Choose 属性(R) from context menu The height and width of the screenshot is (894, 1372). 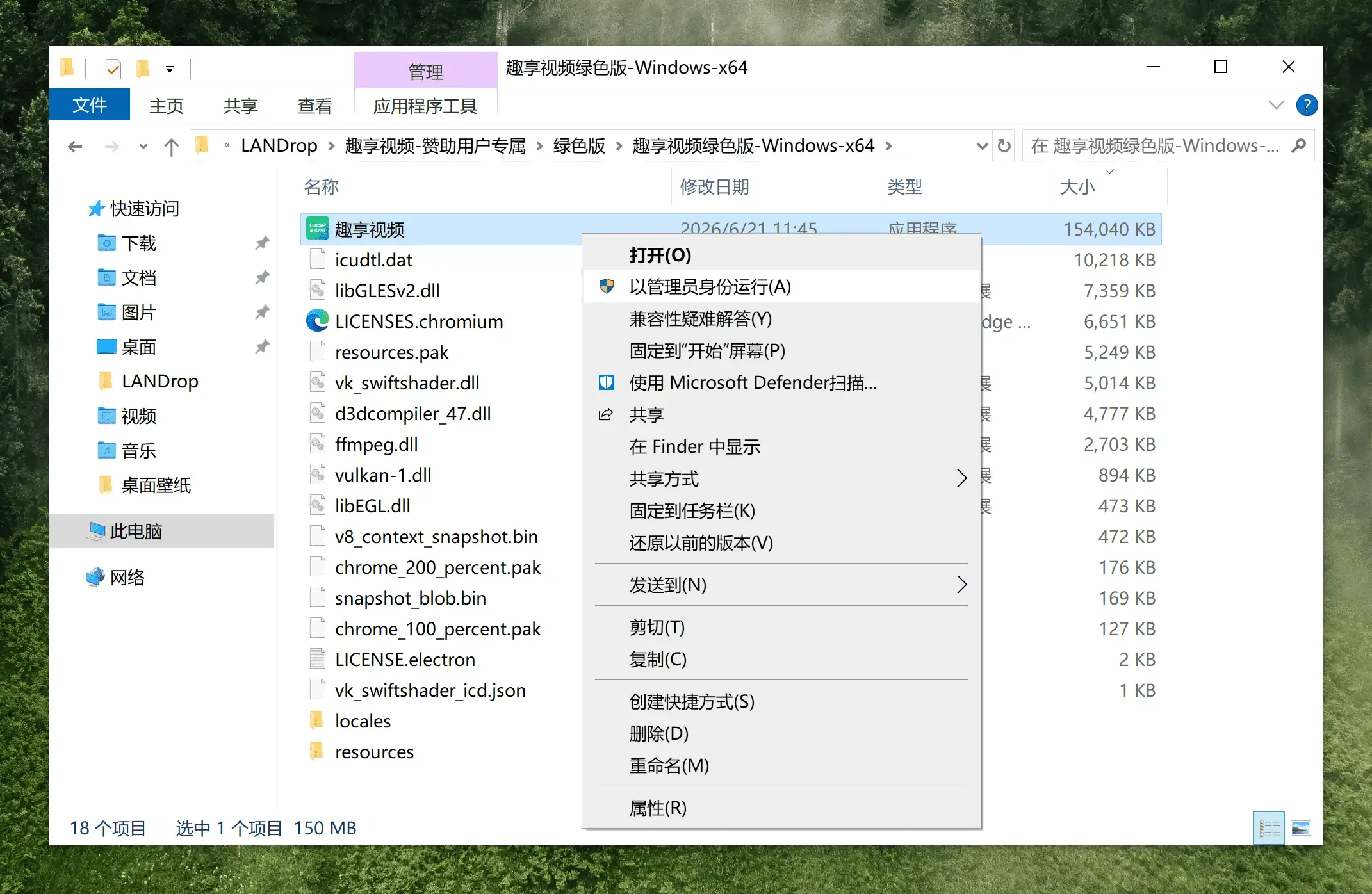tap(781, 808)
